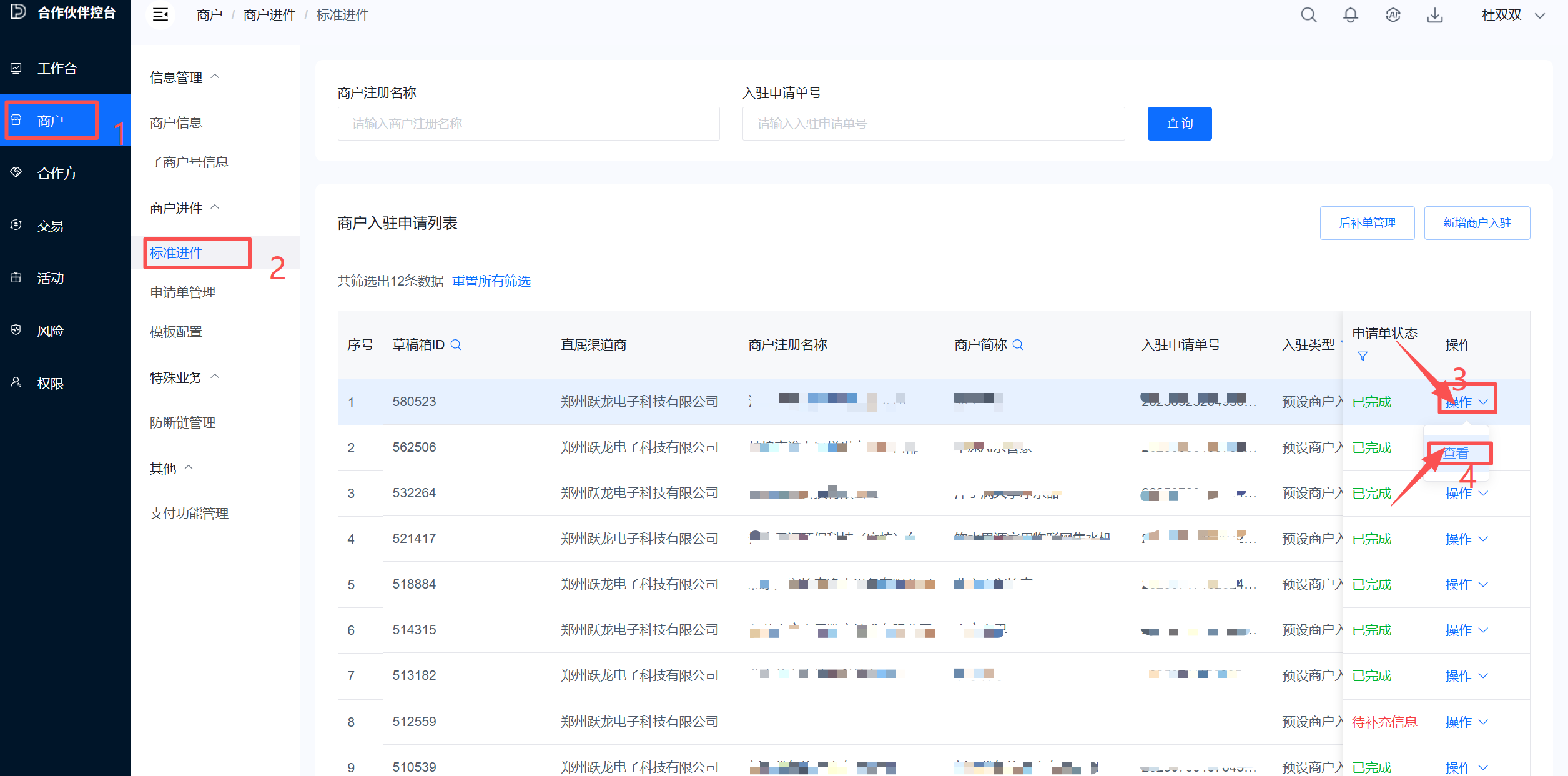1568x776 pixels.
Task: Click the 入驻类型 column header
Action: point(1308,344)
